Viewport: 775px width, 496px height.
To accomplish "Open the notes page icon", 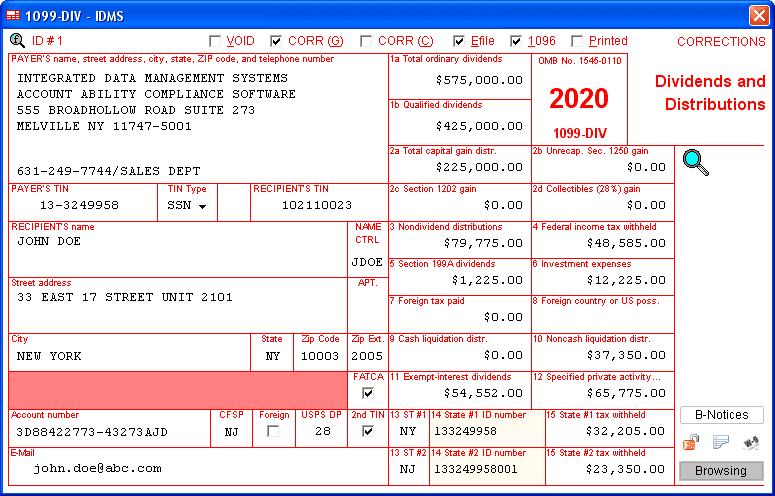I will pos(721,442).
